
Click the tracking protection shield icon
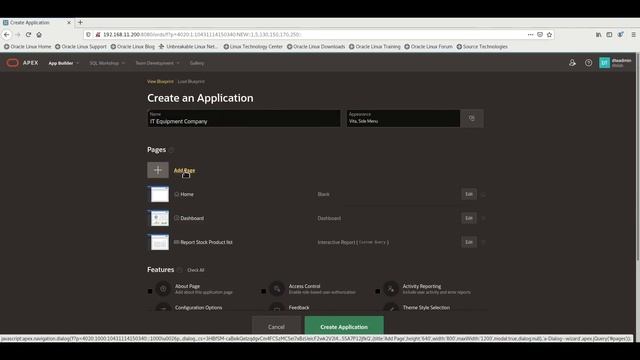pos(88,35)
